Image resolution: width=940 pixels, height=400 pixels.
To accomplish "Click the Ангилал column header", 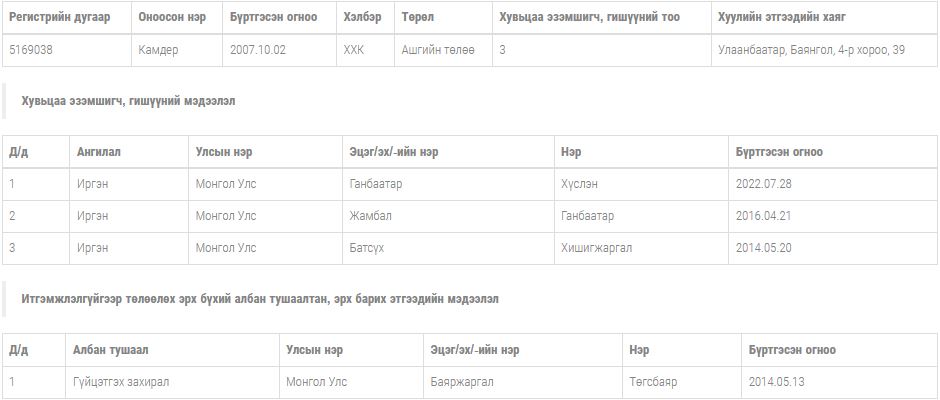I will [x=99, y=152].
